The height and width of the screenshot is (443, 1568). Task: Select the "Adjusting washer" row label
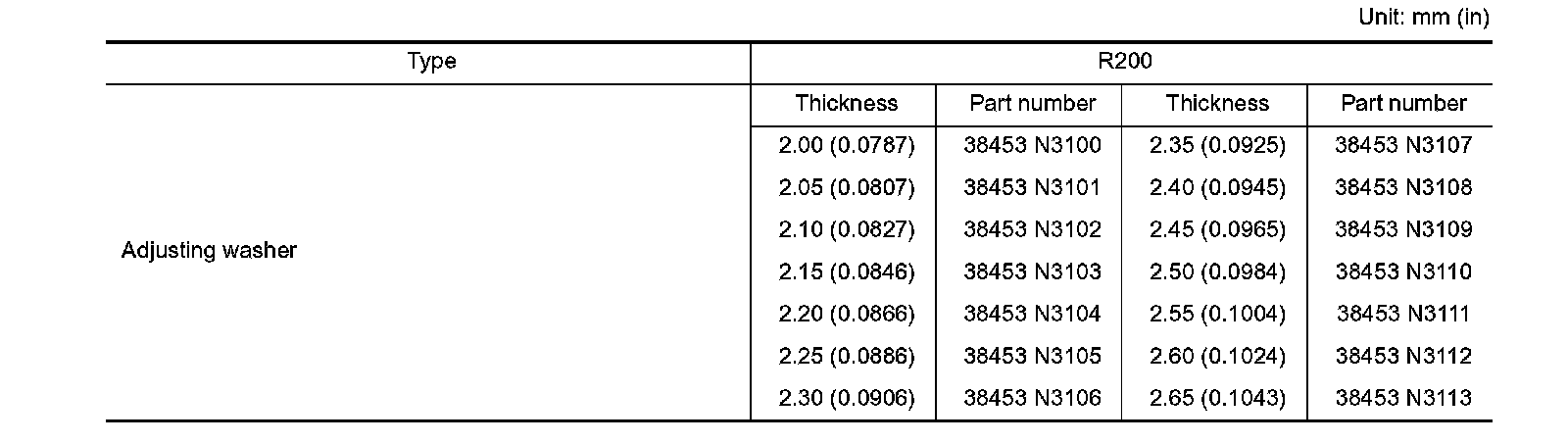(209, 251)
